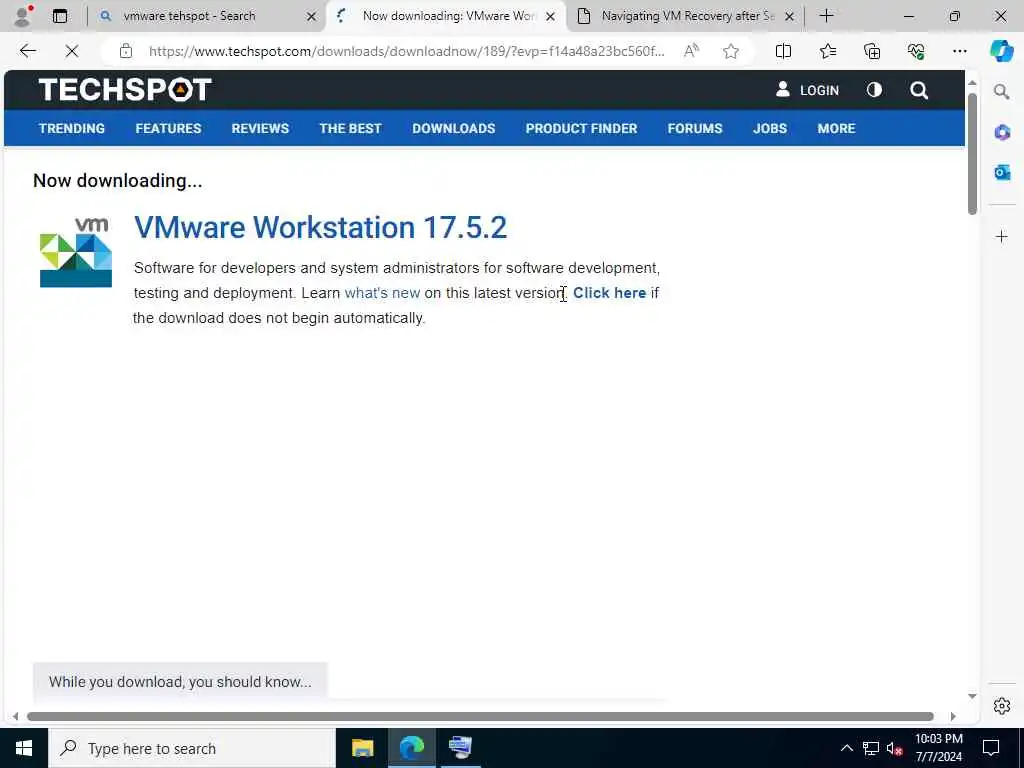Add this page to favorites star
This screenshot has height=768, width=1024.
(731, 51)
